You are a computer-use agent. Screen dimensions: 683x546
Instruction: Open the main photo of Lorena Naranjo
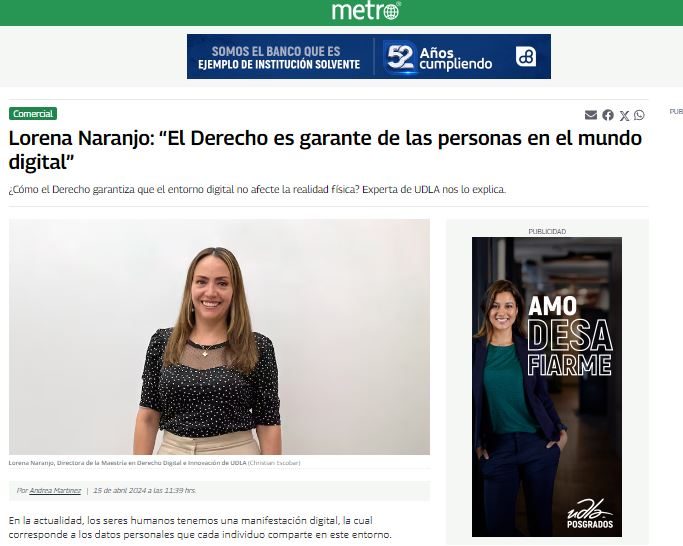(x=219, y=337)
